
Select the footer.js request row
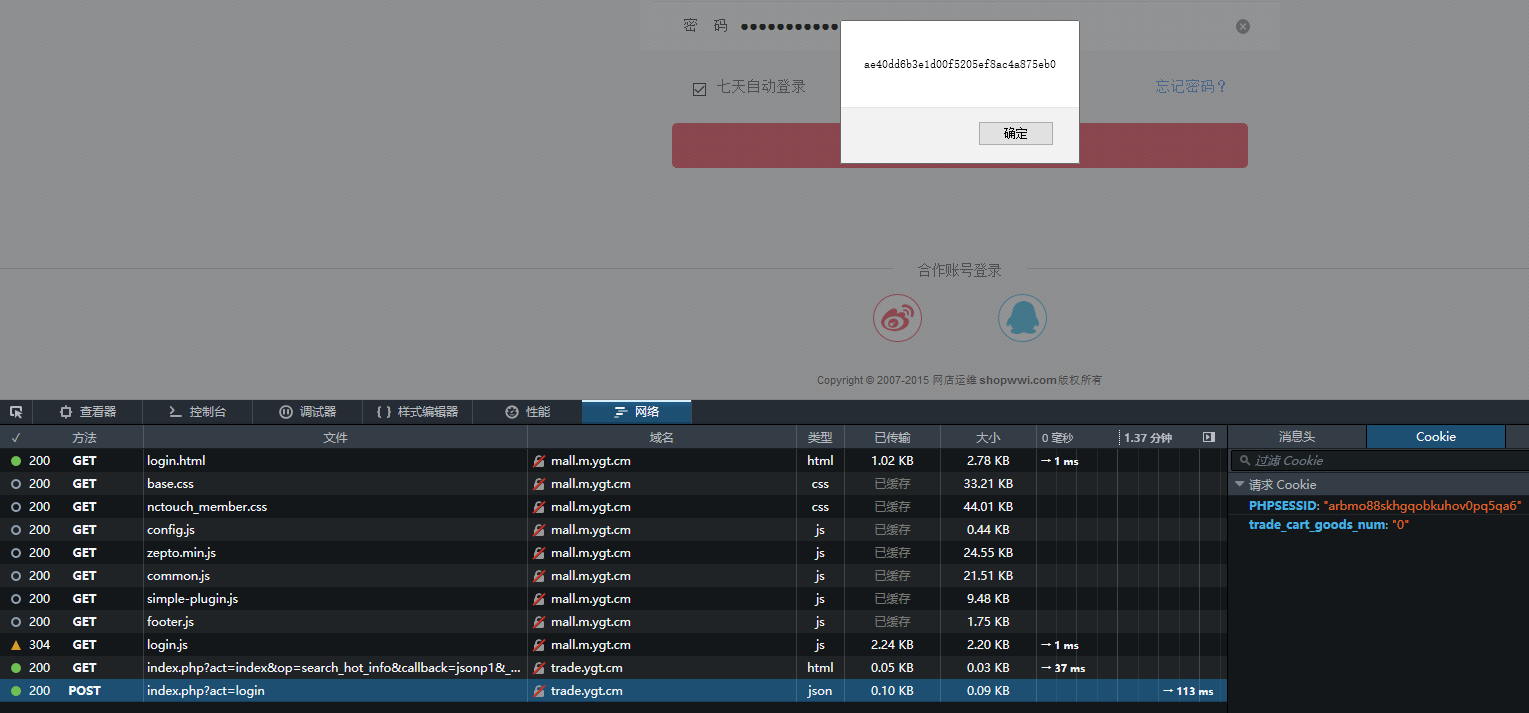coord(613,622)
